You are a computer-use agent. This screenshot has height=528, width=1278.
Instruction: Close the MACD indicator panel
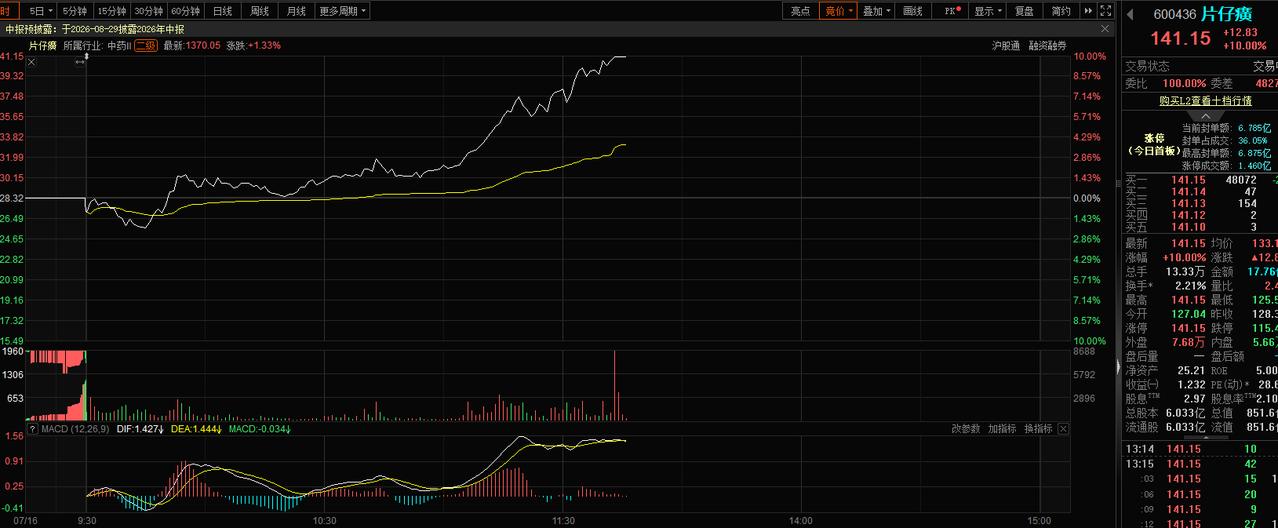(1063, 428)
